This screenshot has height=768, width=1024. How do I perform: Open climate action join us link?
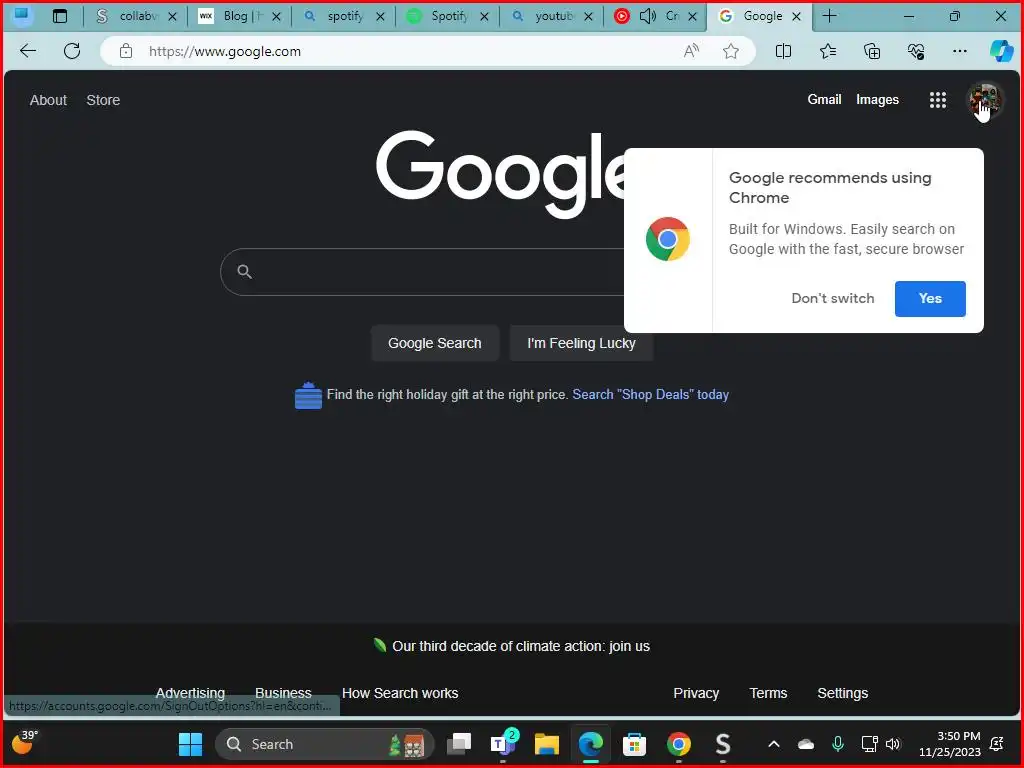520,646
